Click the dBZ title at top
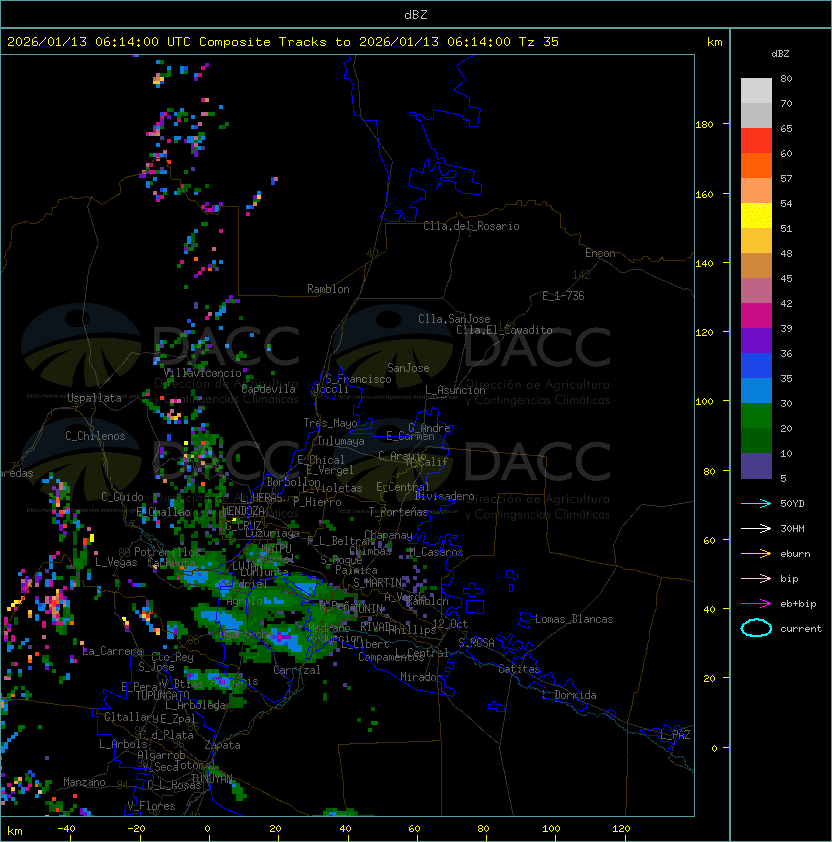The height and width of the screenshot is (842, 832). (x=416, y=14)
